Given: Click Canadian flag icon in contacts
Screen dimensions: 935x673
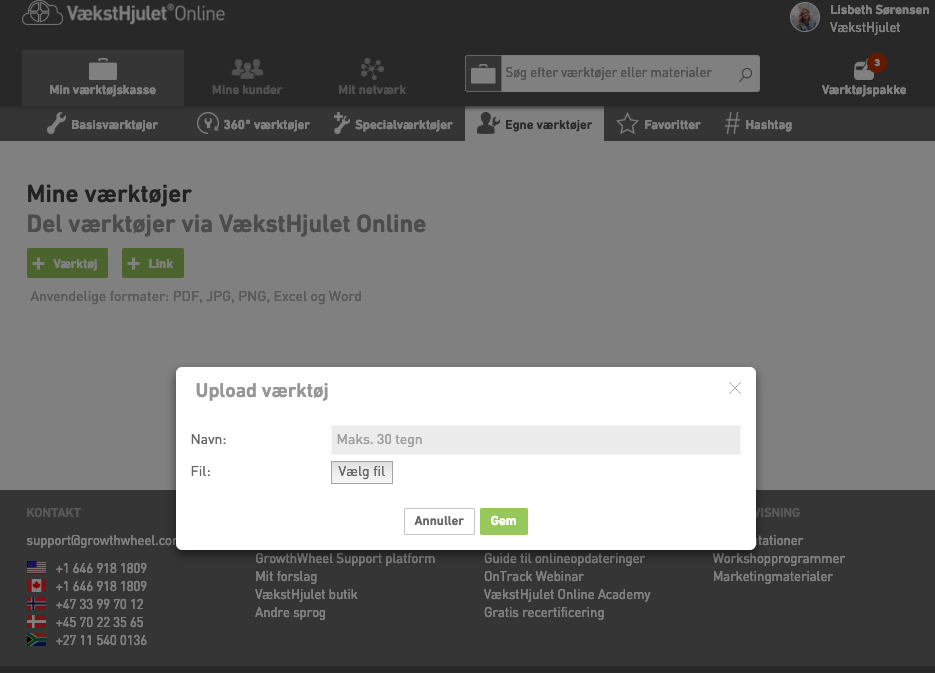Looking at the screenshot, I should [36, 586].
